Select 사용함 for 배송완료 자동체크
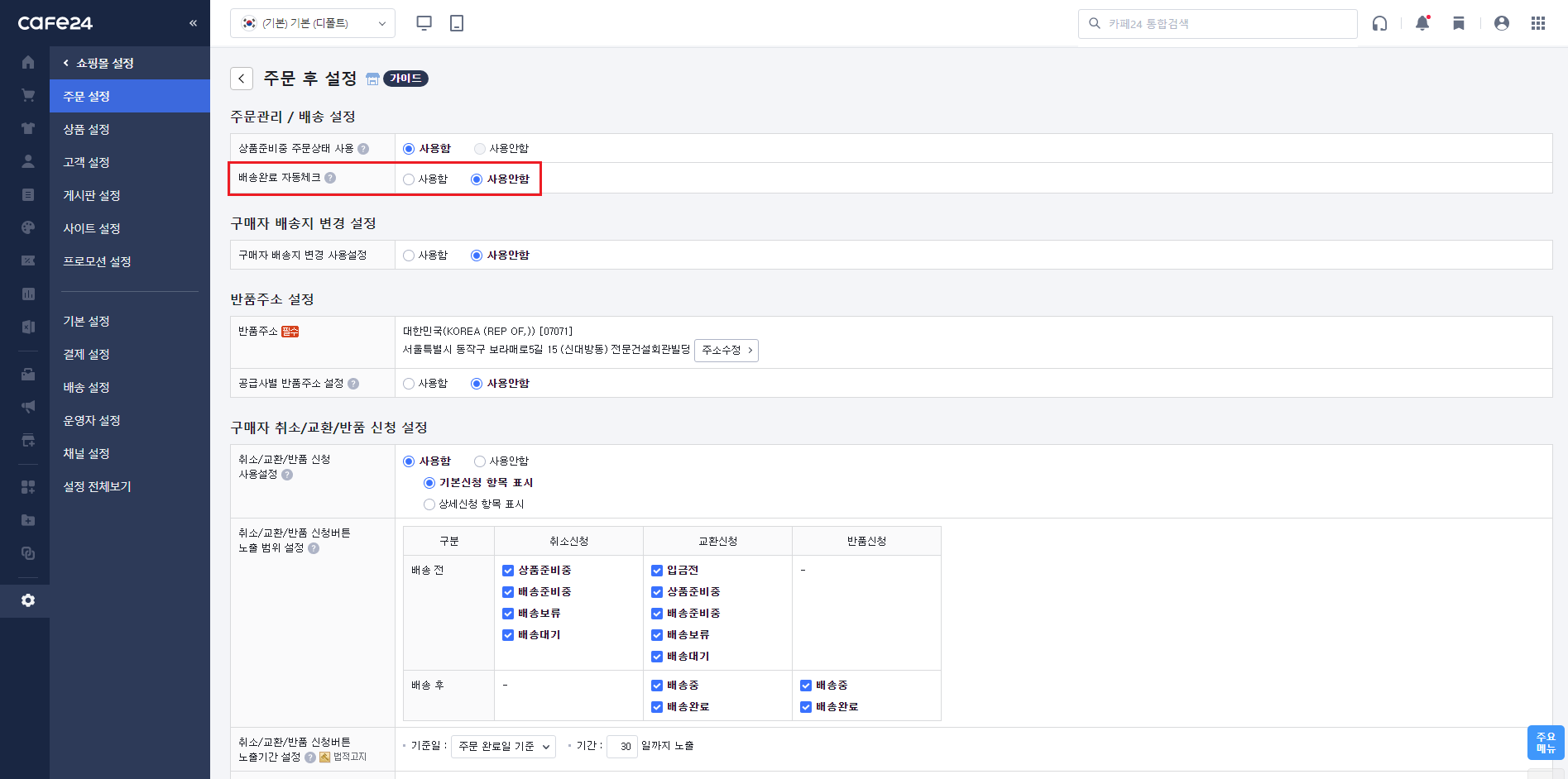This screenshot has height=779, width=1568. point(409,179)
